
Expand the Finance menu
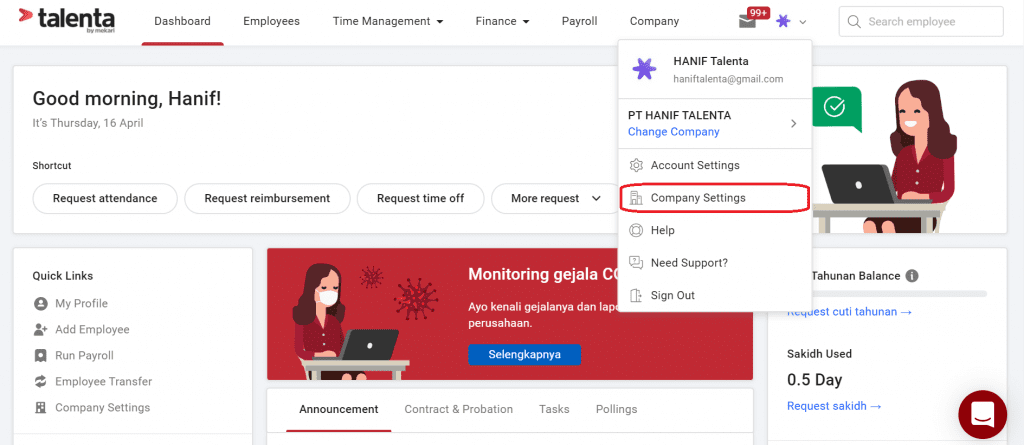click(502, 22)
